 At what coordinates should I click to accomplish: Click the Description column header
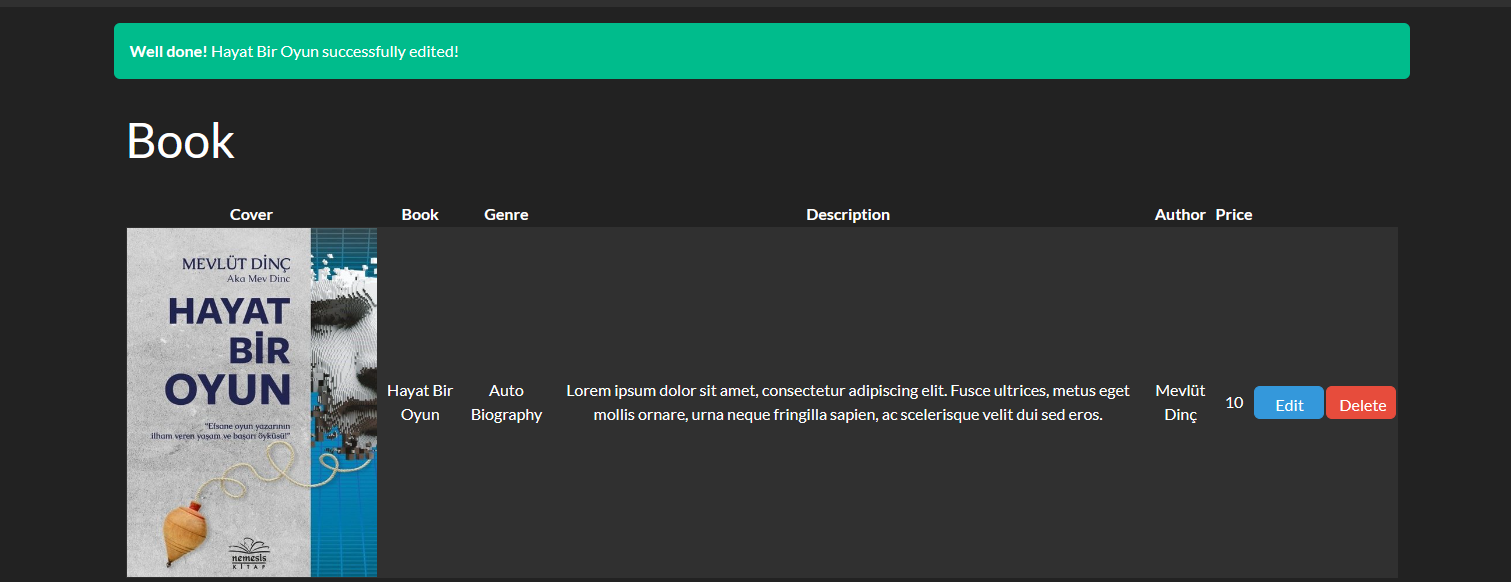(847, 214)
